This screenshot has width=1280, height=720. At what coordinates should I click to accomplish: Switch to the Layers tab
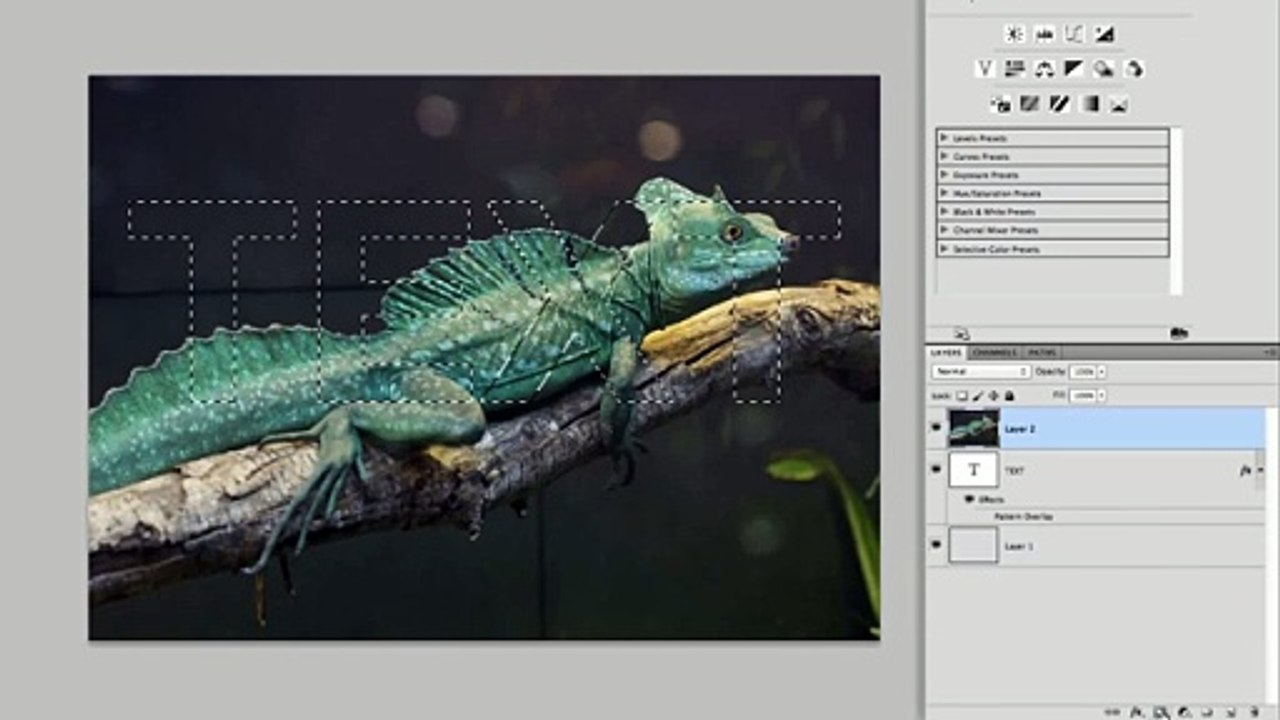[x=946, y=352]
